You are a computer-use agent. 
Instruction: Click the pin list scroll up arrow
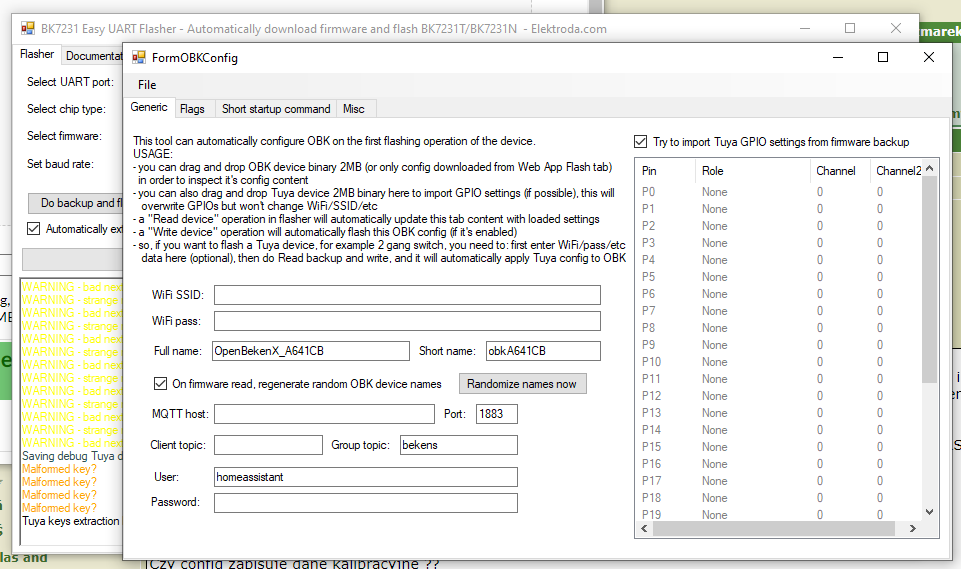[929, 168]
